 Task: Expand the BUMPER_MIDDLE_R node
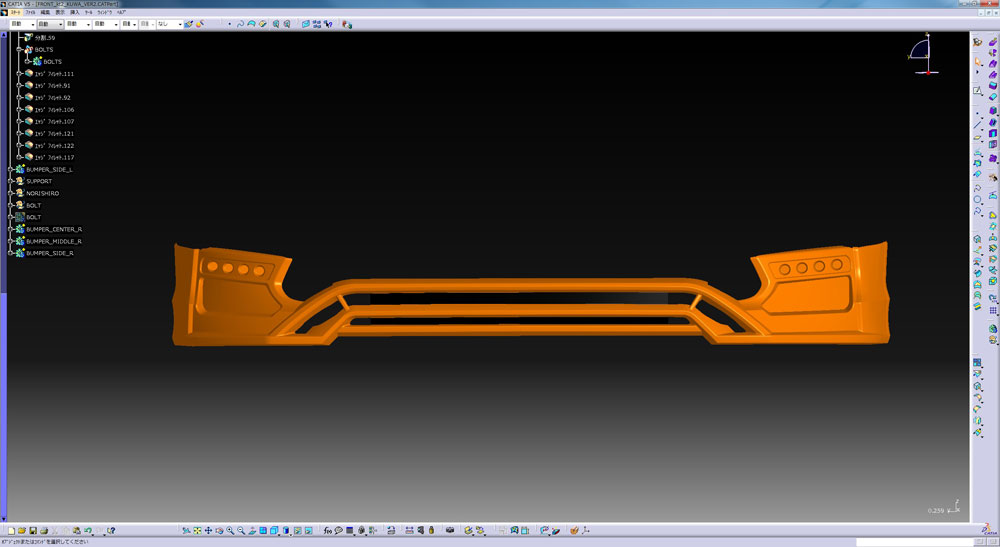(11, 241)
